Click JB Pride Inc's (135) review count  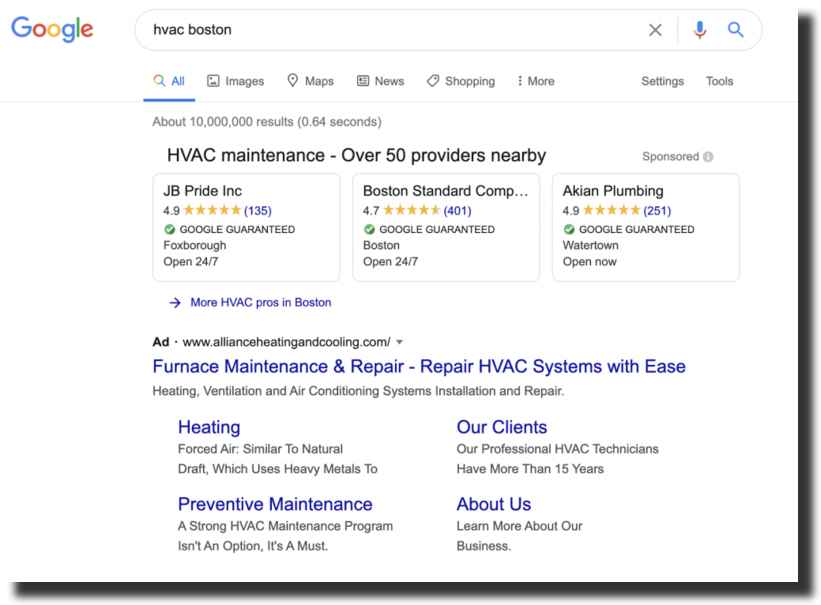(x=258, y=211)
